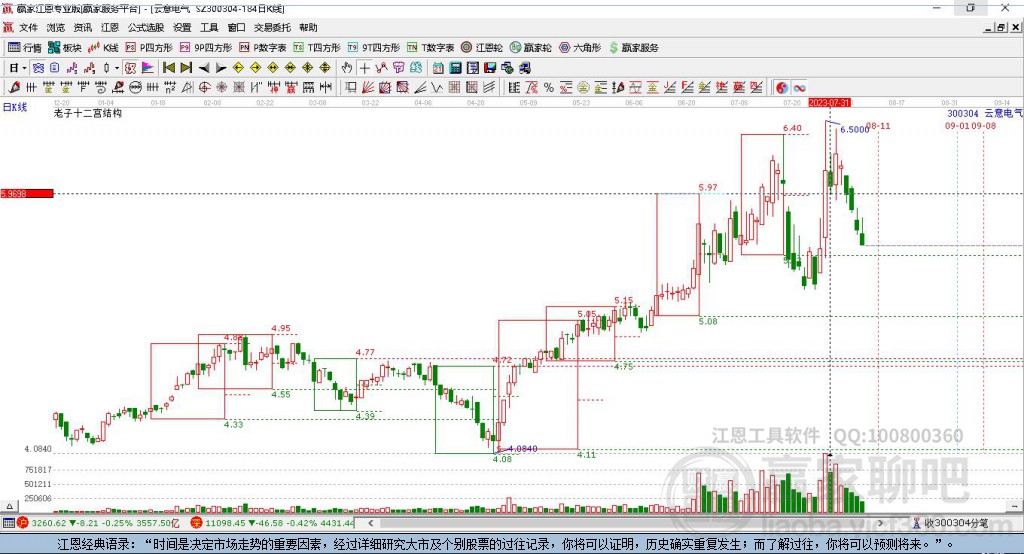
Task: Click the calendar date icon
Action: point(438,68)
